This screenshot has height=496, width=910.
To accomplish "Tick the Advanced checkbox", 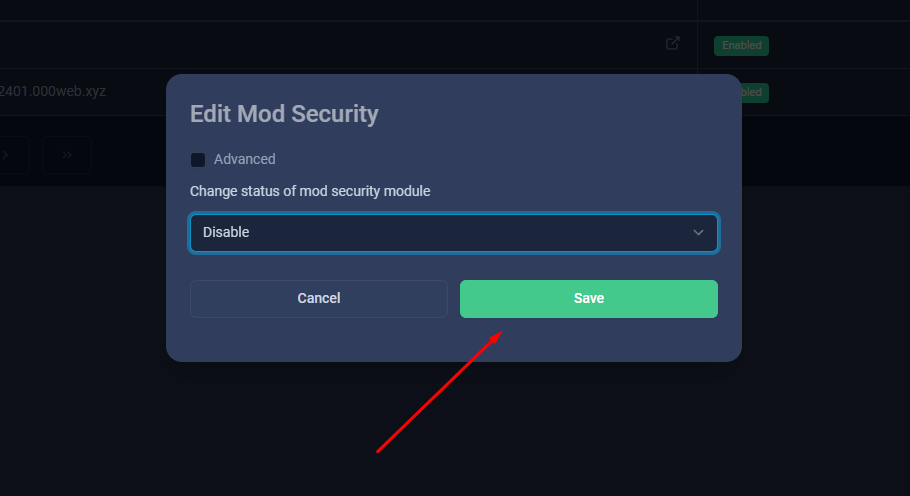I will (198, 160).
